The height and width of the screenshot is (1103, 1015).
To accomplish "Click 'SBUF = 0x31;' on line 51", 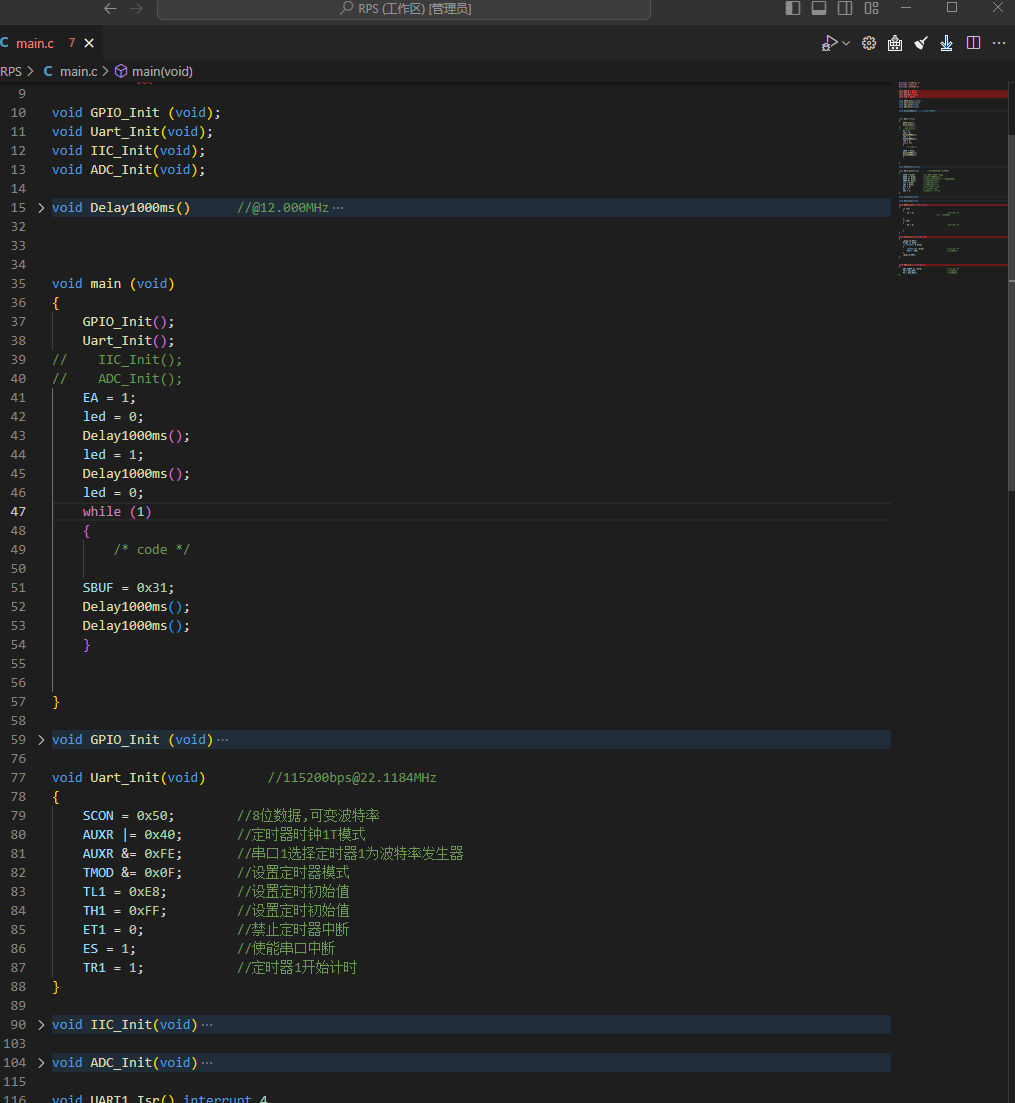I will point(128,587).
